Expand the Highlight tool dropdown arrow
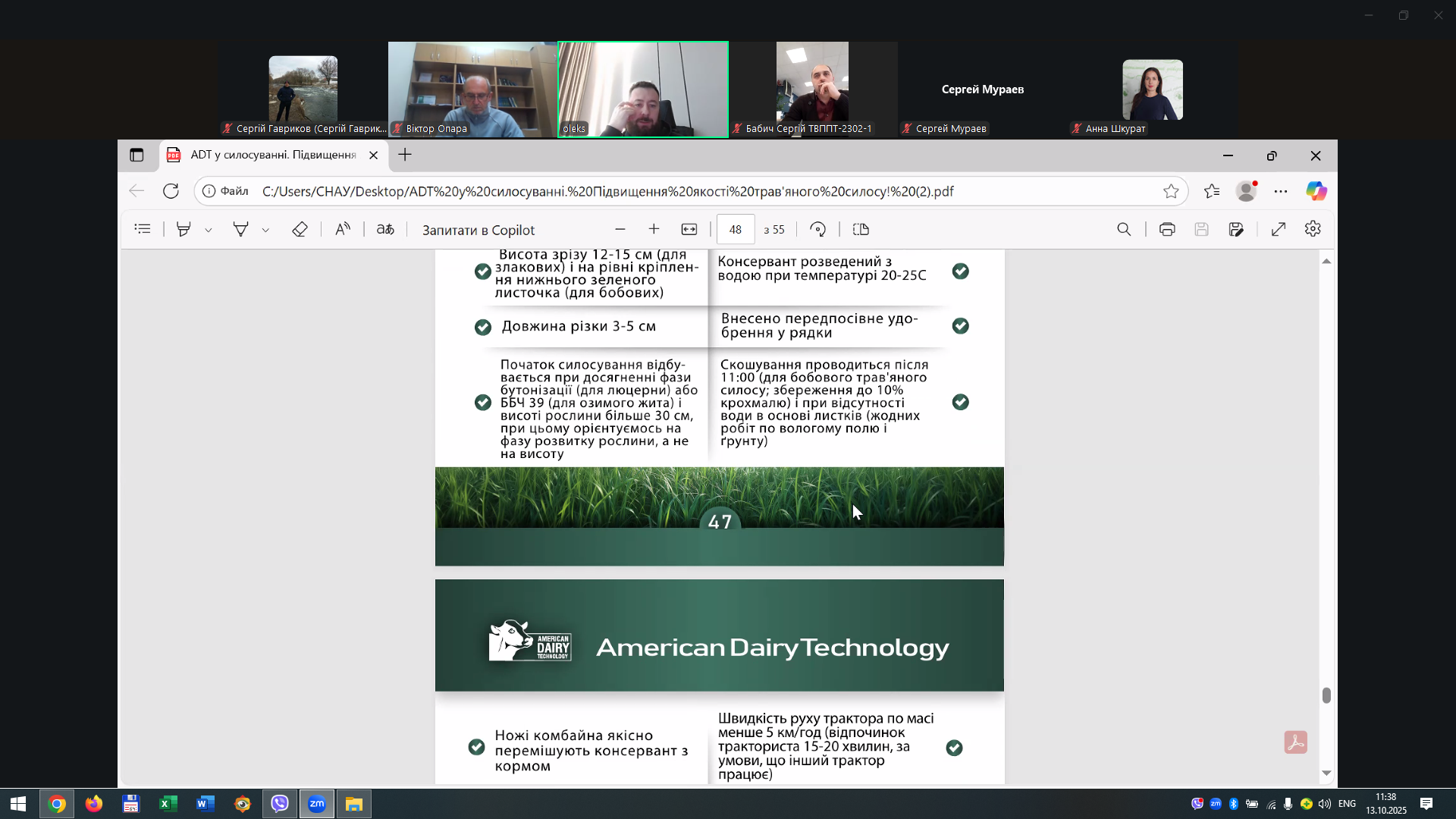 click(x=209, y=230)
